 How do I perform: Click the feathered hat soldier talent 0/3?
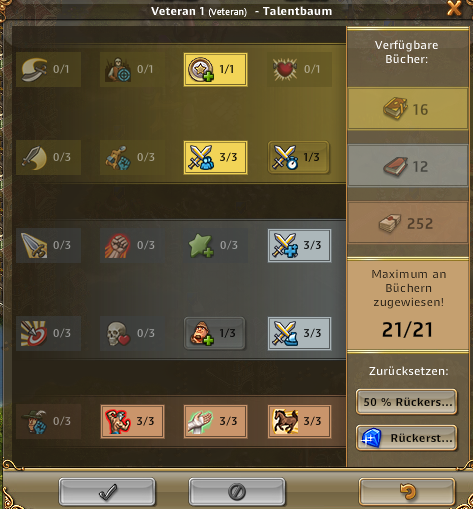pyautogui.click(x=48, y=421)
